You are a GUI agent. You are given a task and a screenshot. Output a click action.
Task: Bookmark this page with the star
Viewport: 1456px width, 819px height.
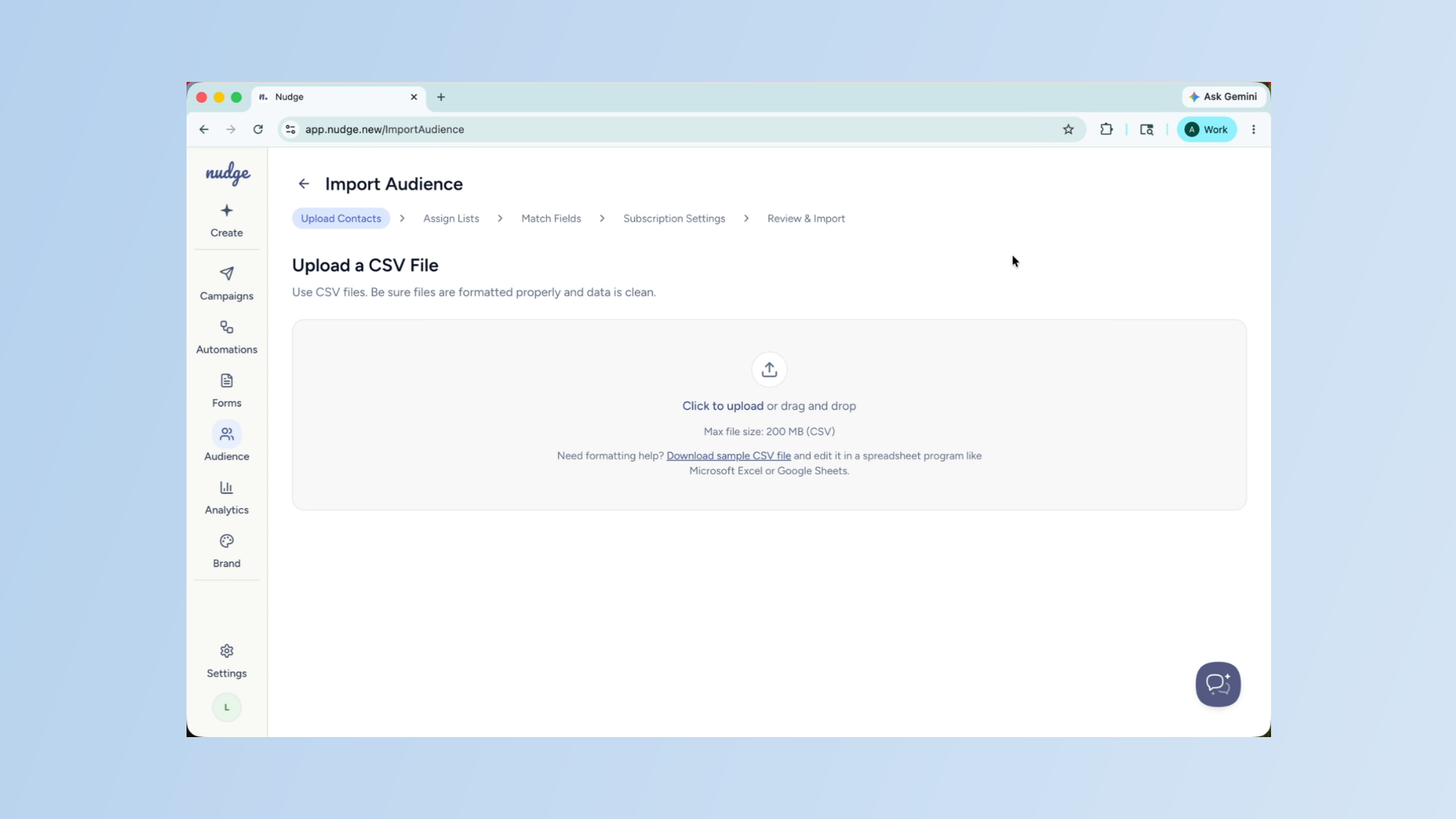[x=1068, y=130]
